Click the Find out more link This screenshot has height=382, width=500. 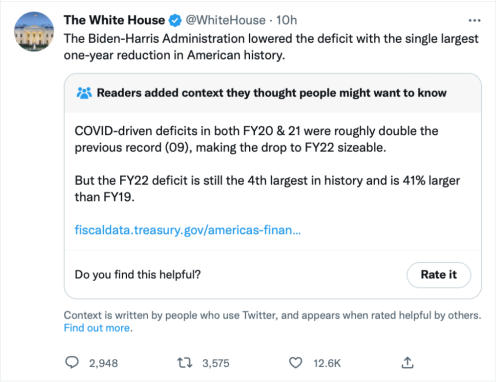[x=98, y=328]
